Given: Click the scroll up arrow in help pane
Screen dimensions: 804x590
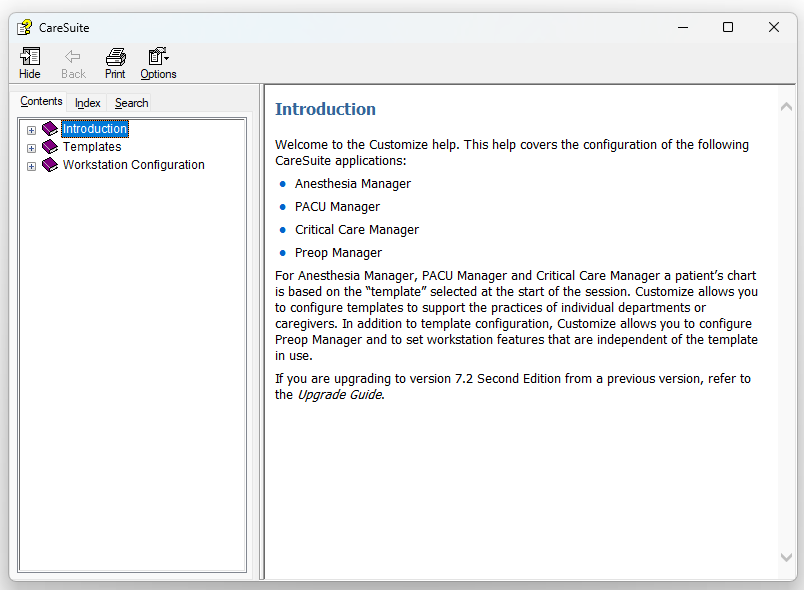Looking at the screenshot, I should coord(786,107).
